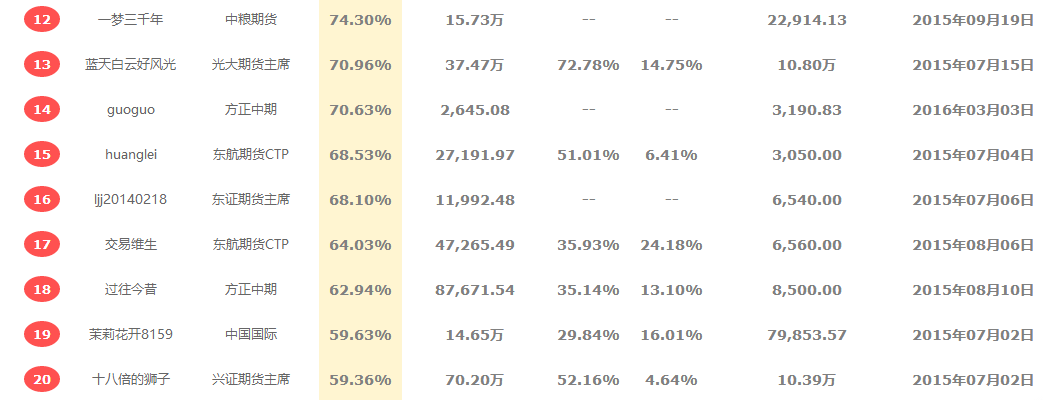
Task: Click the red rank 12 badge
Action: coord(42,20)
